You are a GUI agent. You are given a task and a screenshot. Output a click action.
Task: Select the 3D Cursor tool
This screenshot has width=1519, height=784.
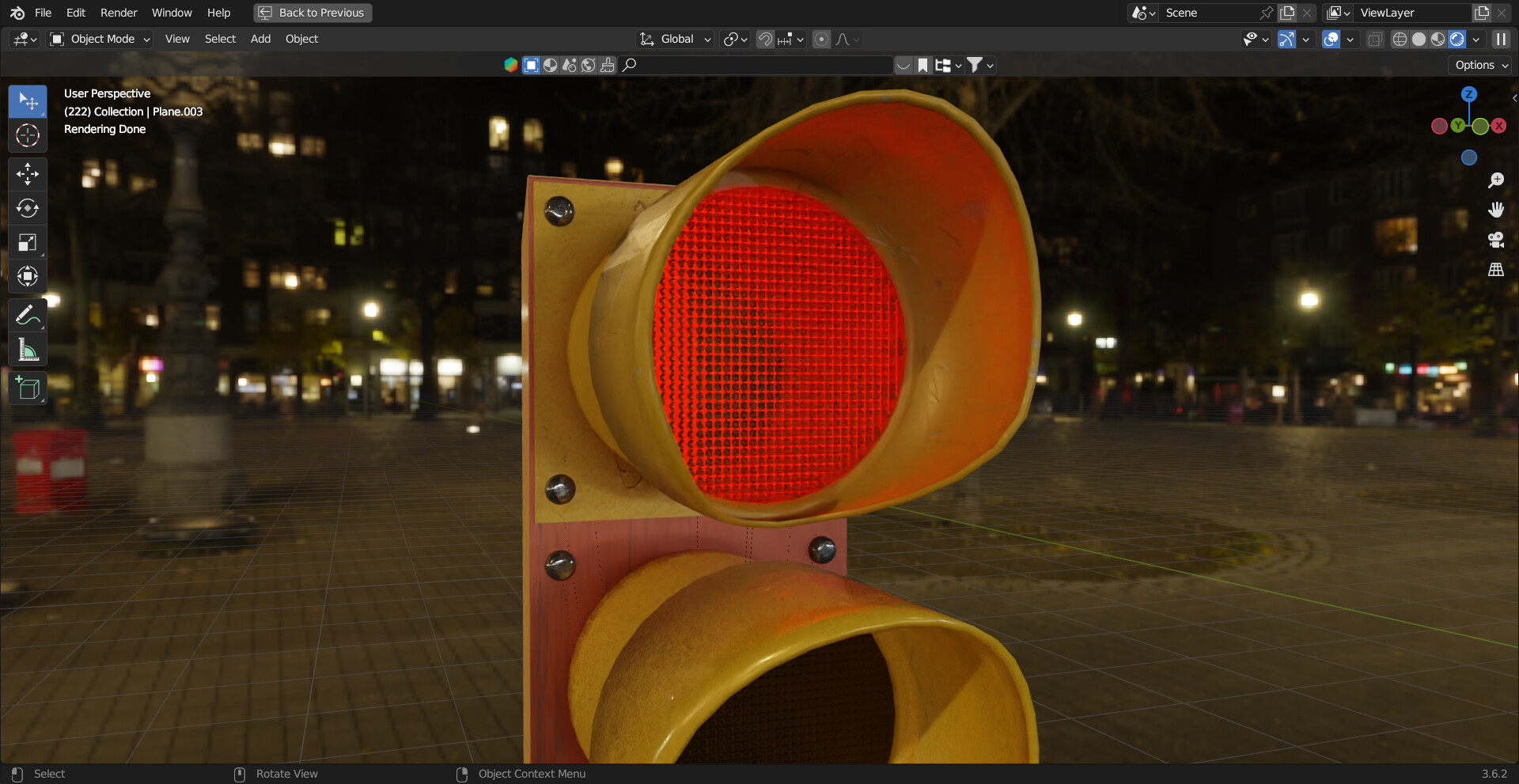28,135
